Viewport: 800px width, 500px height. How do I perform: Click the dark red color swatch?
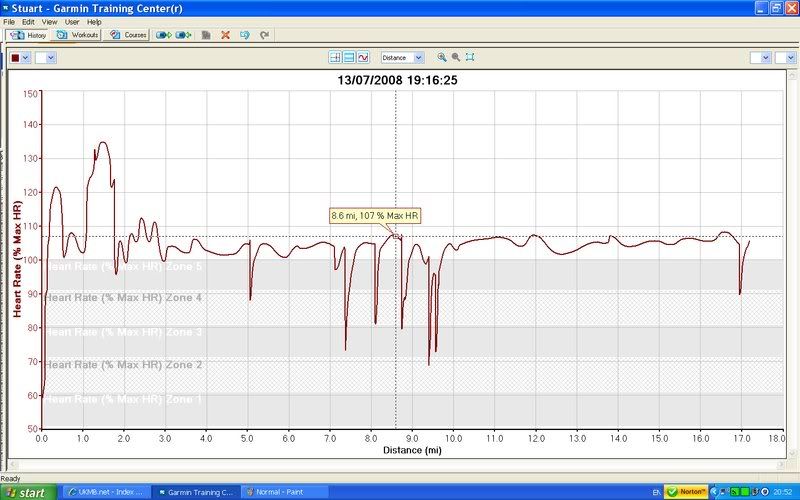point(15,58)
